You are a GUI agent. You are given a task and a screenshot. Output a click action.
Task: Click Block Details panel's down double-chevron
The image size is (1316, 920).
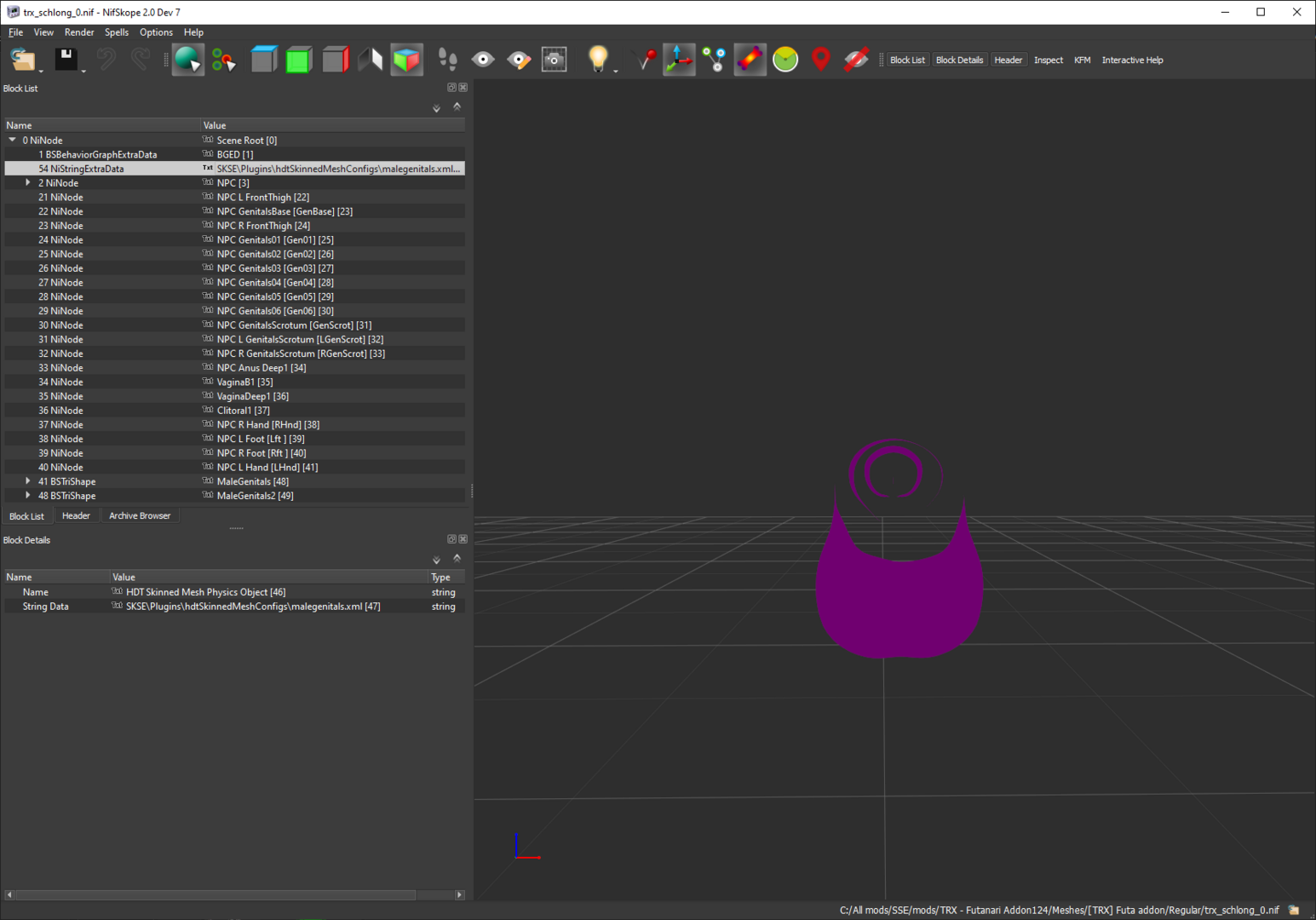[x=436, y=560]
